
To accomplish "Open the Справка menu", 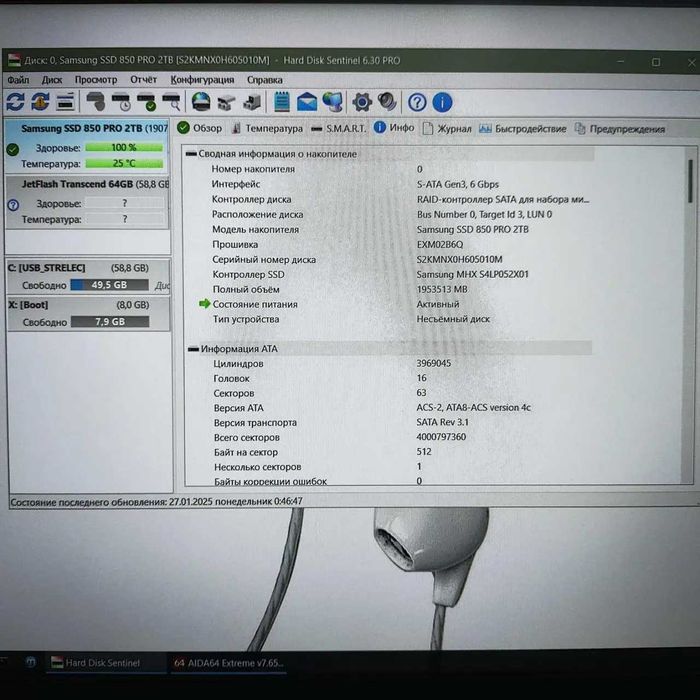I will pyautogui.click(x=265, y=80).
